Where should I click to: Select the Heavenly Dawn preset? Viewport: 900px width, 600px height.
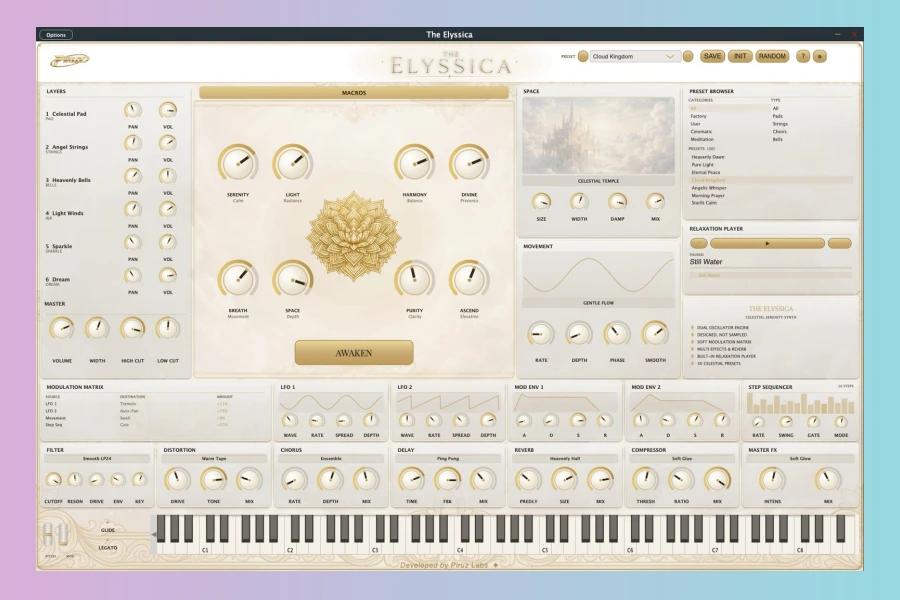click(708, 157)
